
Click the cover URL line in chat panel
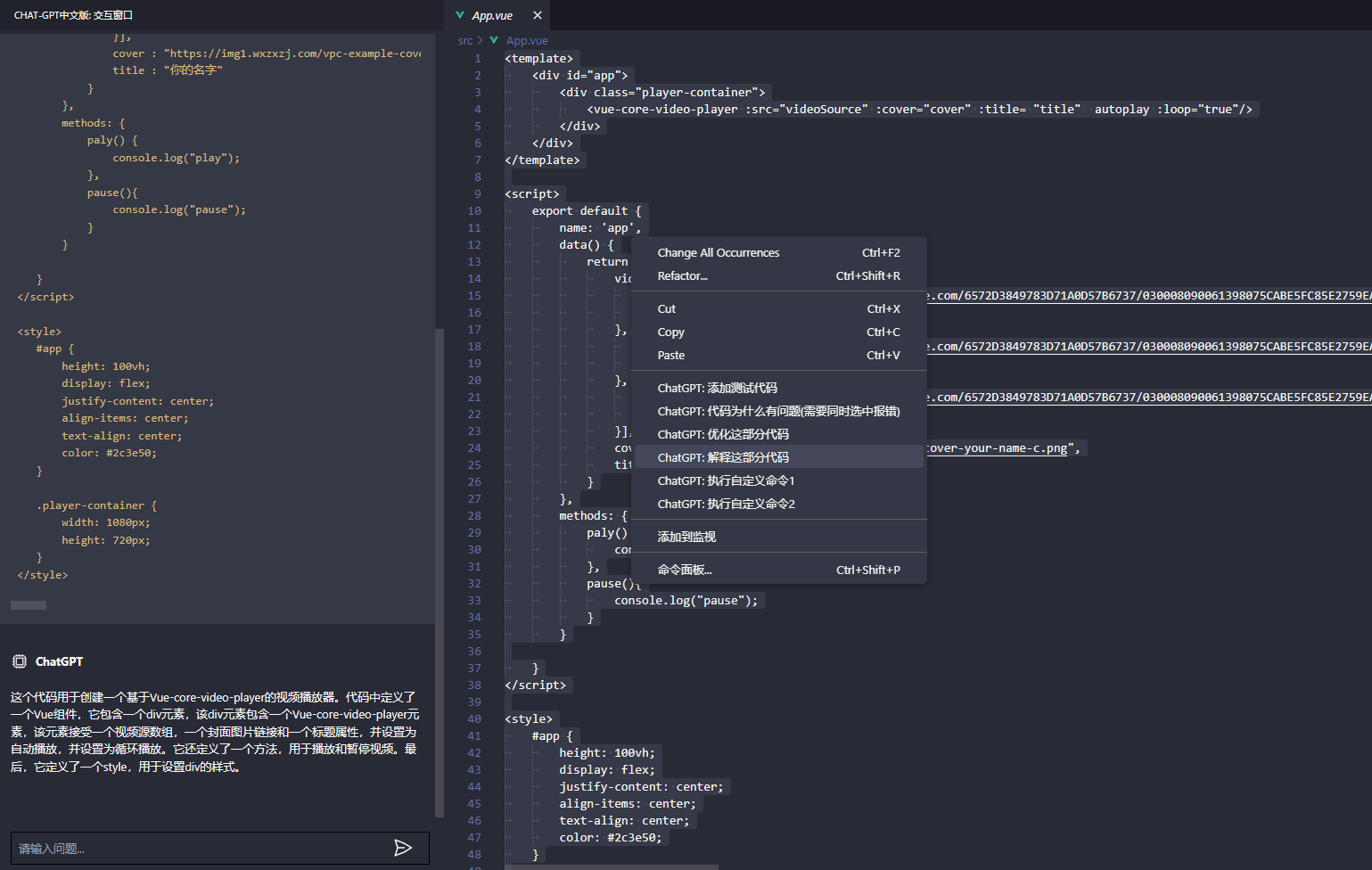click(267, 53)
